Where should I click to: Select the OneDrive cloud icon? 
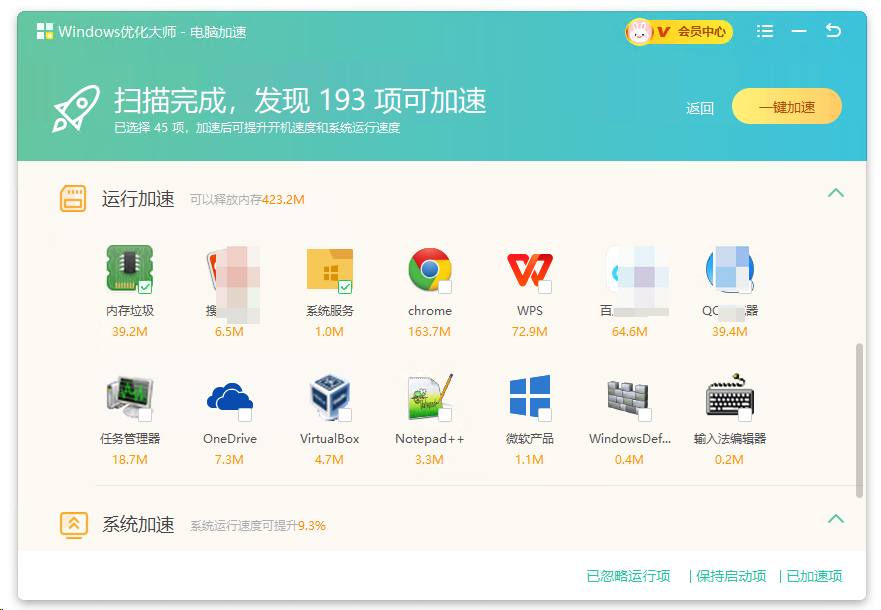point(229,398)
